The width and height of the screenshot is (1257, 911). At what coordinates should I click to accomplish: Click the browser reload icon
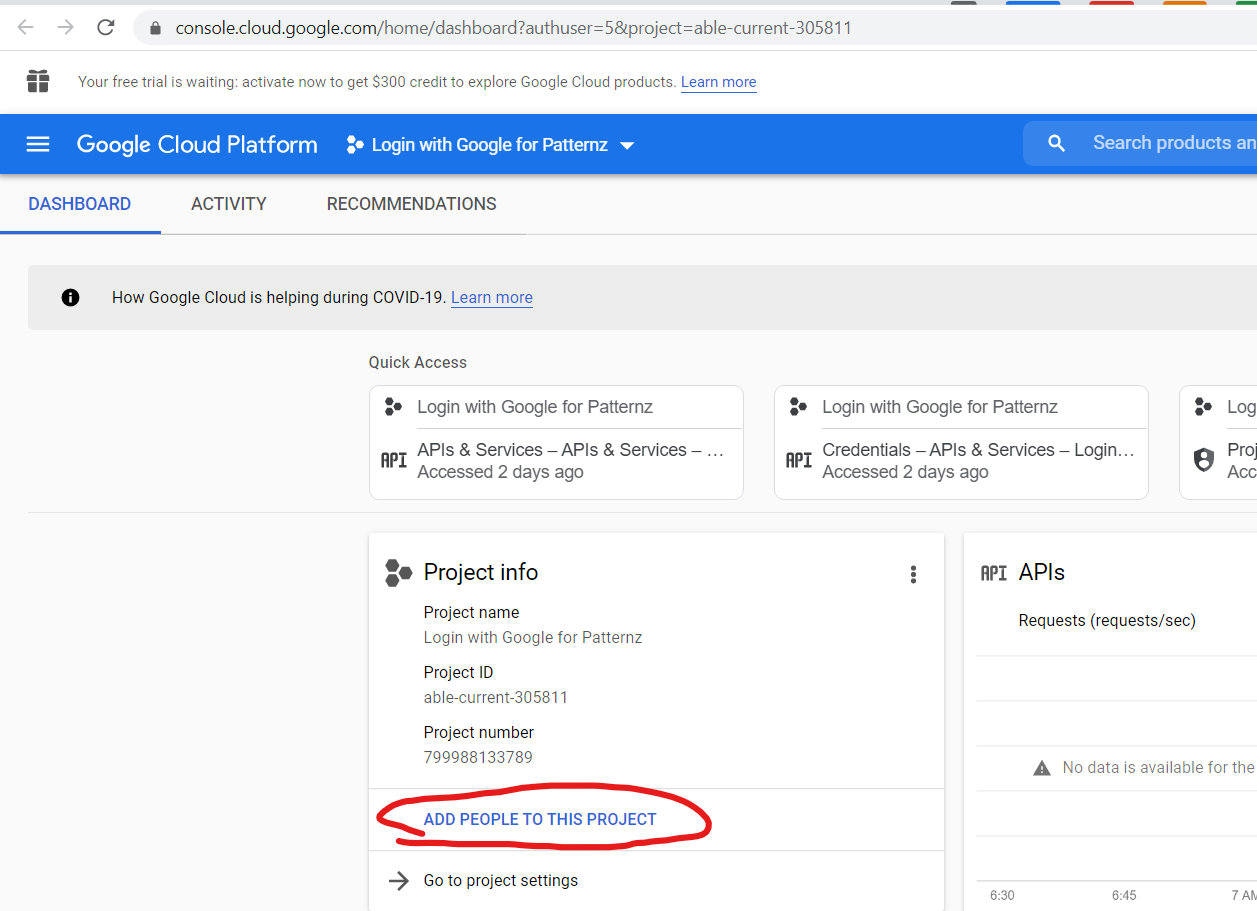tap(106, 28)
